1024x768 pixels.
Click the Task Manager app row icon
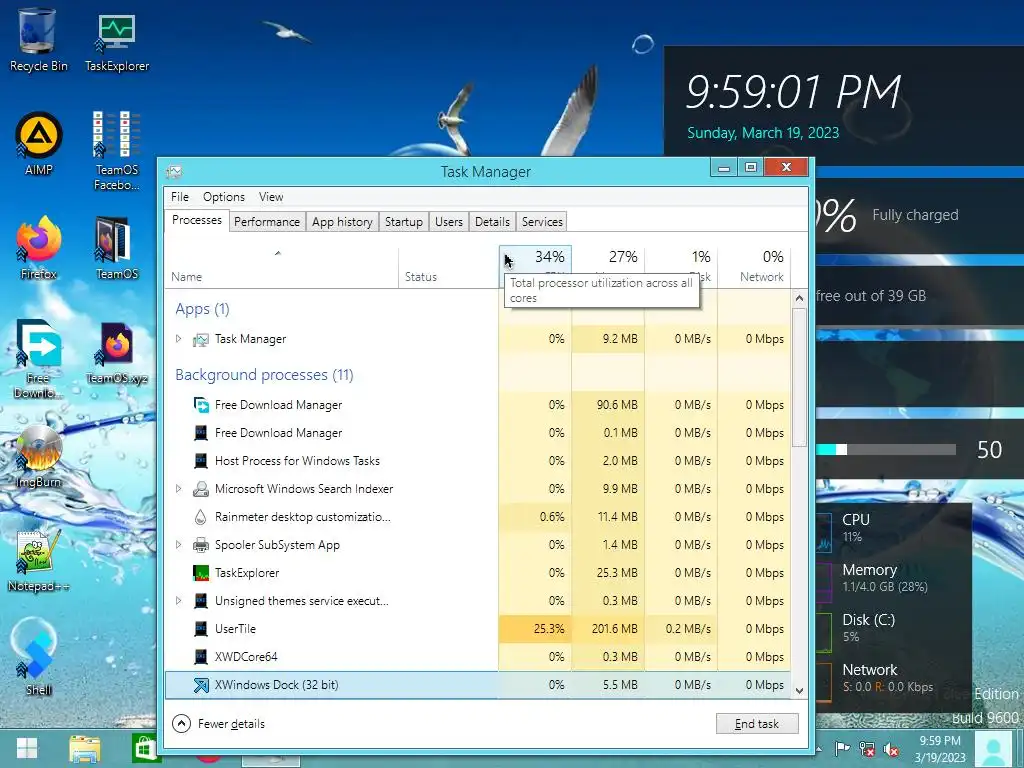(x=200, y=340)
